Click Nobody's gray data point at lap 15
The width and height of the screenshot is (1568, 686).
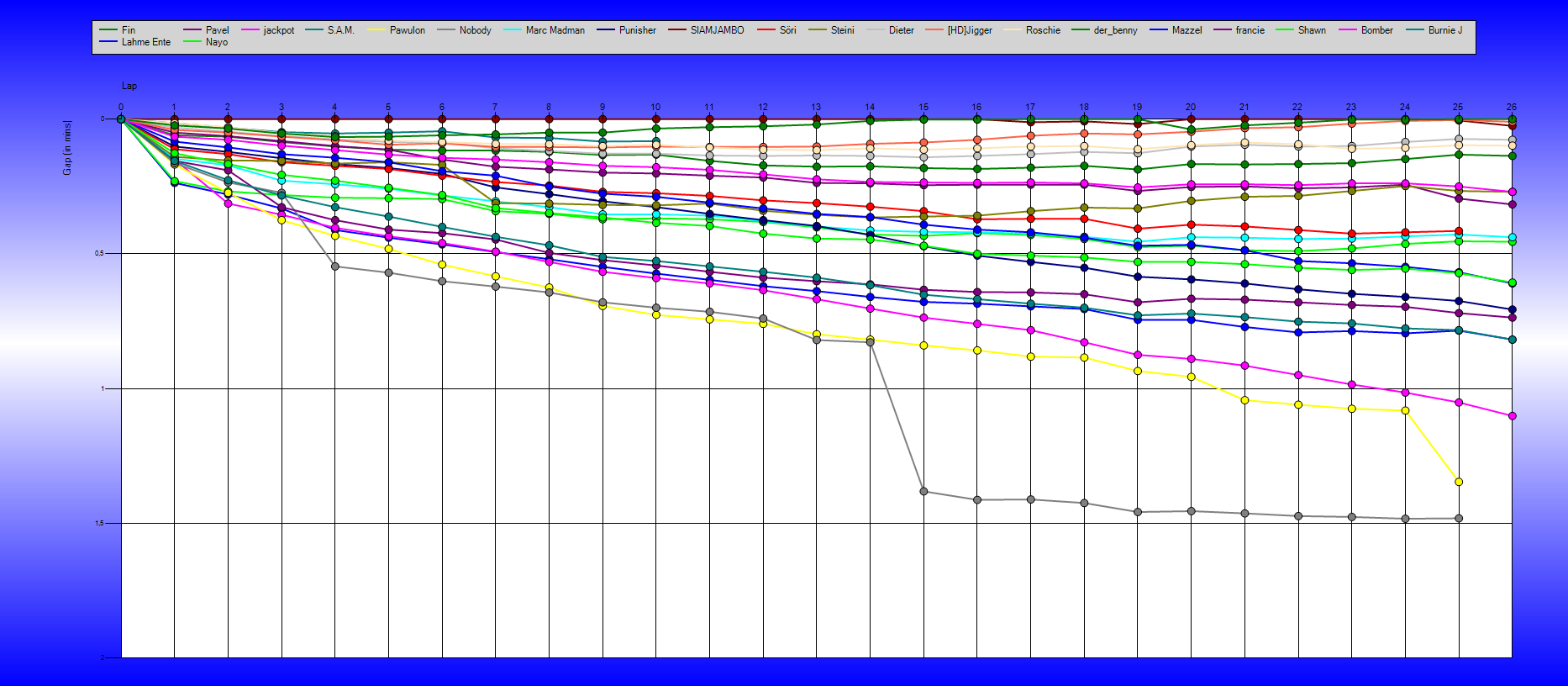click(x=923, y=492)
